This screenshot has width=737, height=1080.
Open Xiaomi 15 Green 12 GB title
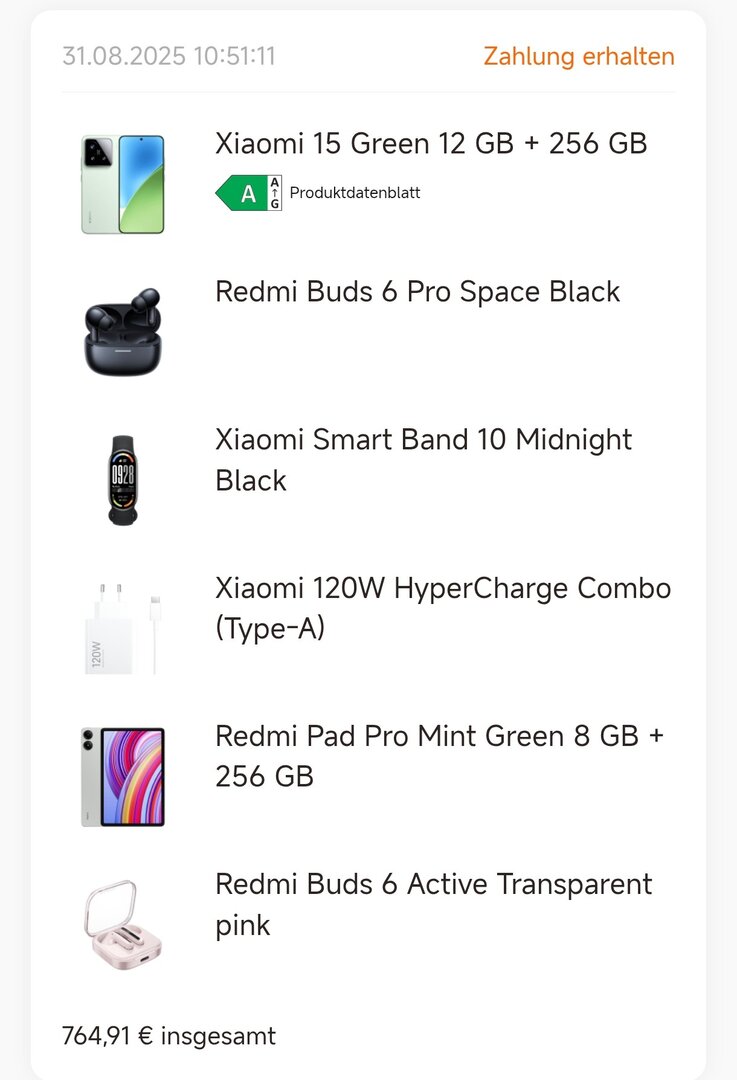coord(431,144)
